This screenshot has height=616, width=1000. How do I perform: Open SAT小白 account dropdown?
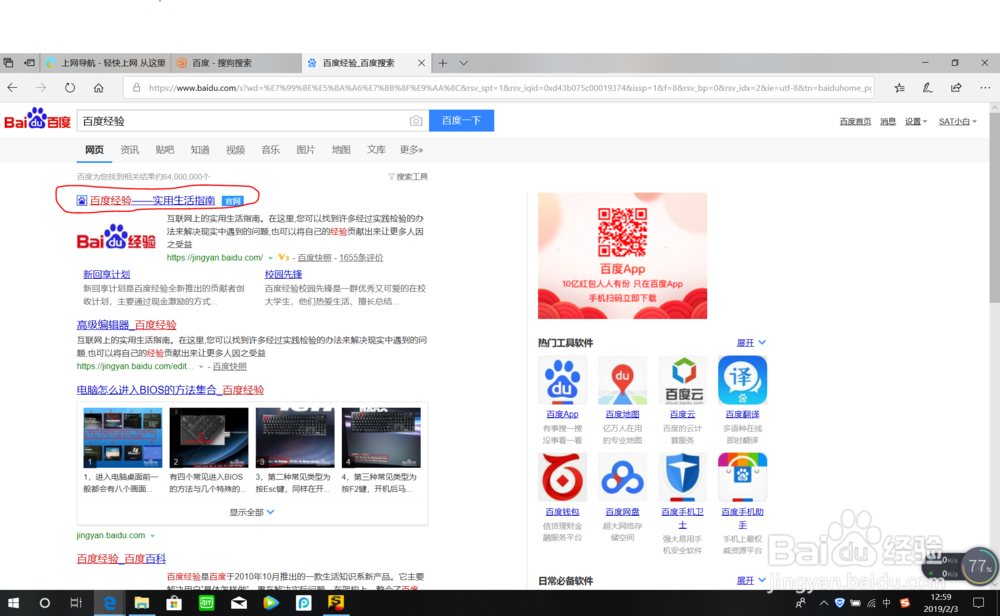[957, 121]
